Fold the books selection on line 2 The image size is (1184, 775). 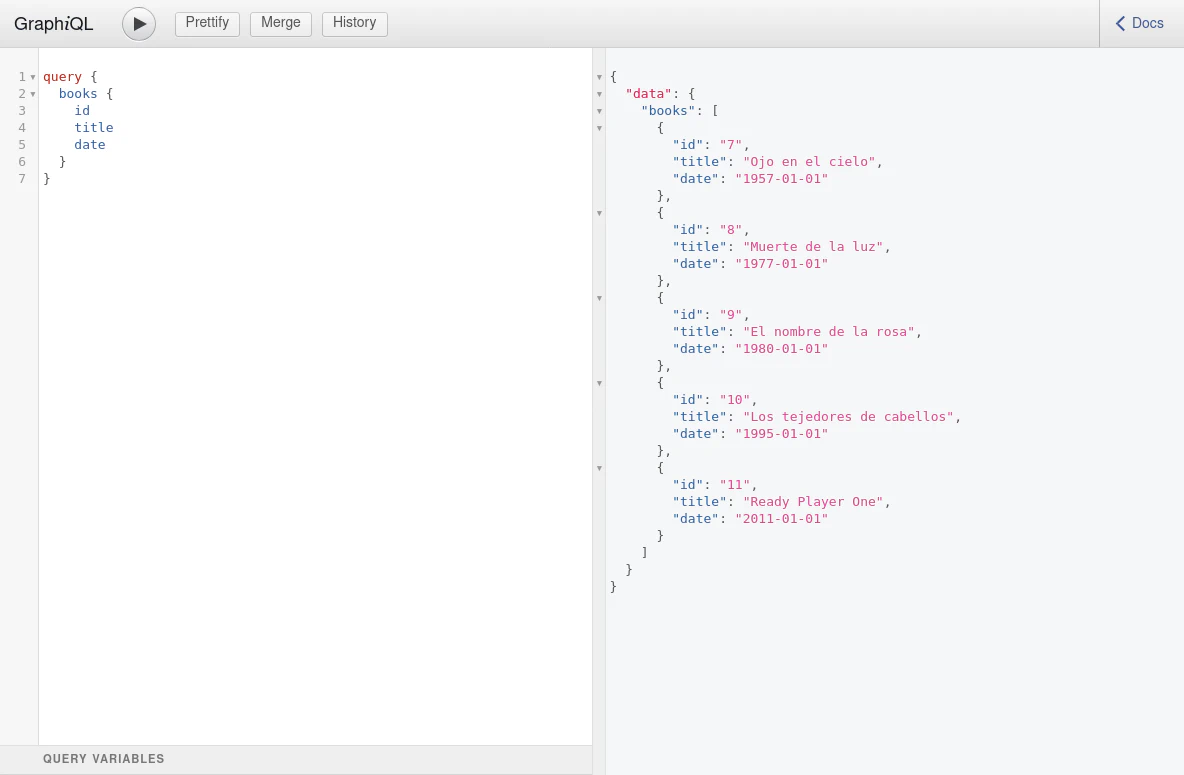33,94
